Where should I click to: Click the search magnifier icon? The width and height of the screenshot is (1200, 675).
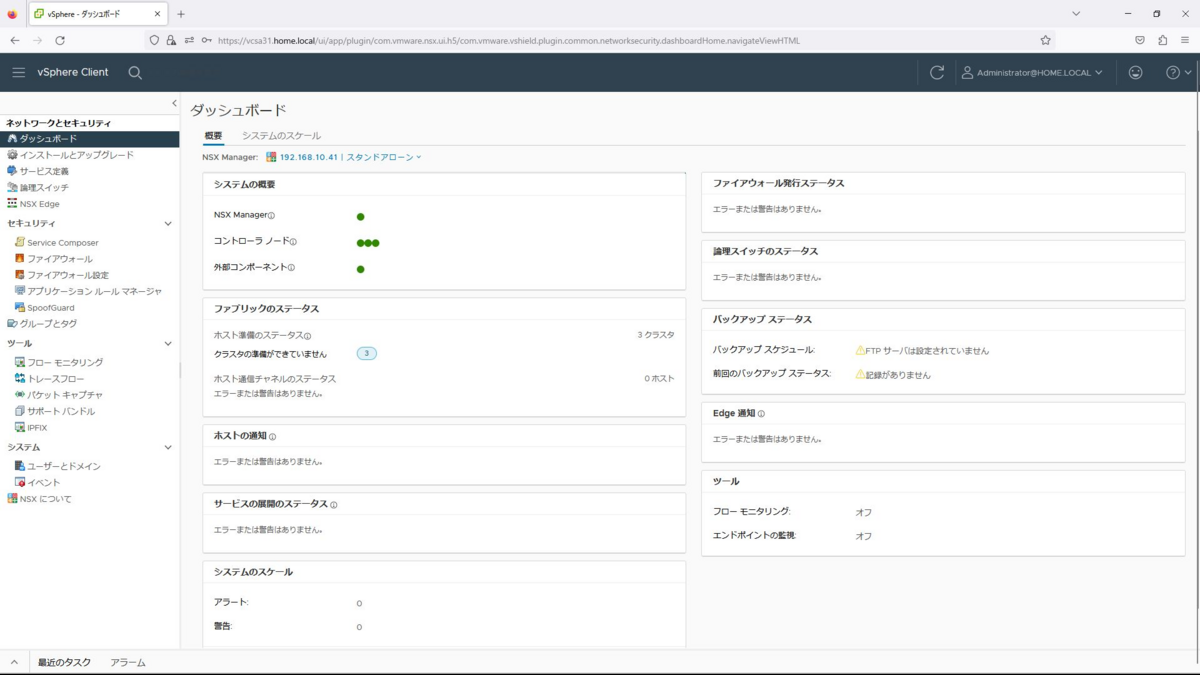pyautogui.click(x=135, y=73)
